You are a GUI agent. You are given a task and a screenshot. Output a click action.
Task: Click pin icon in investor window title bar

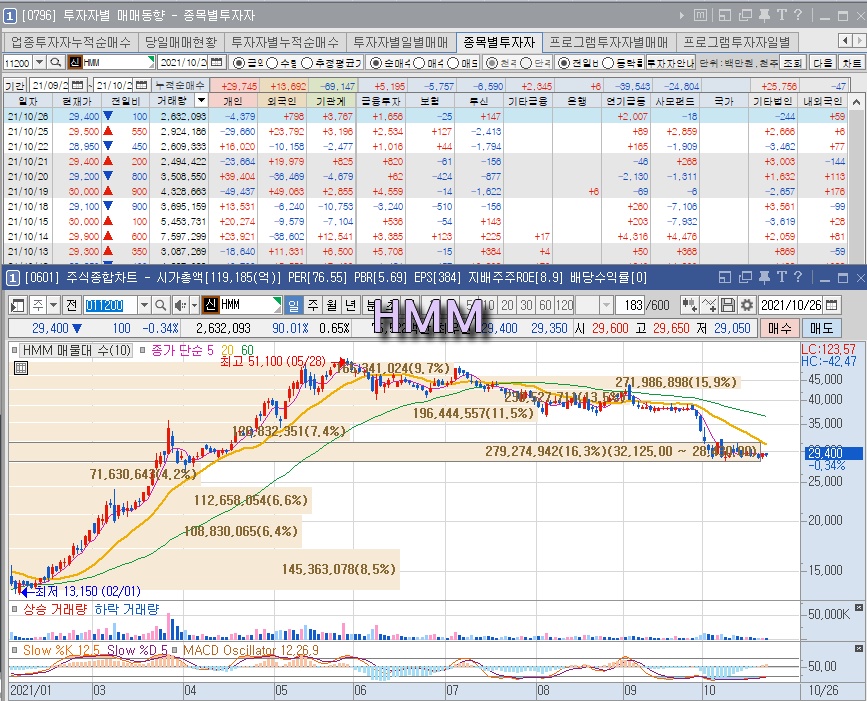[x=764, y=15]
